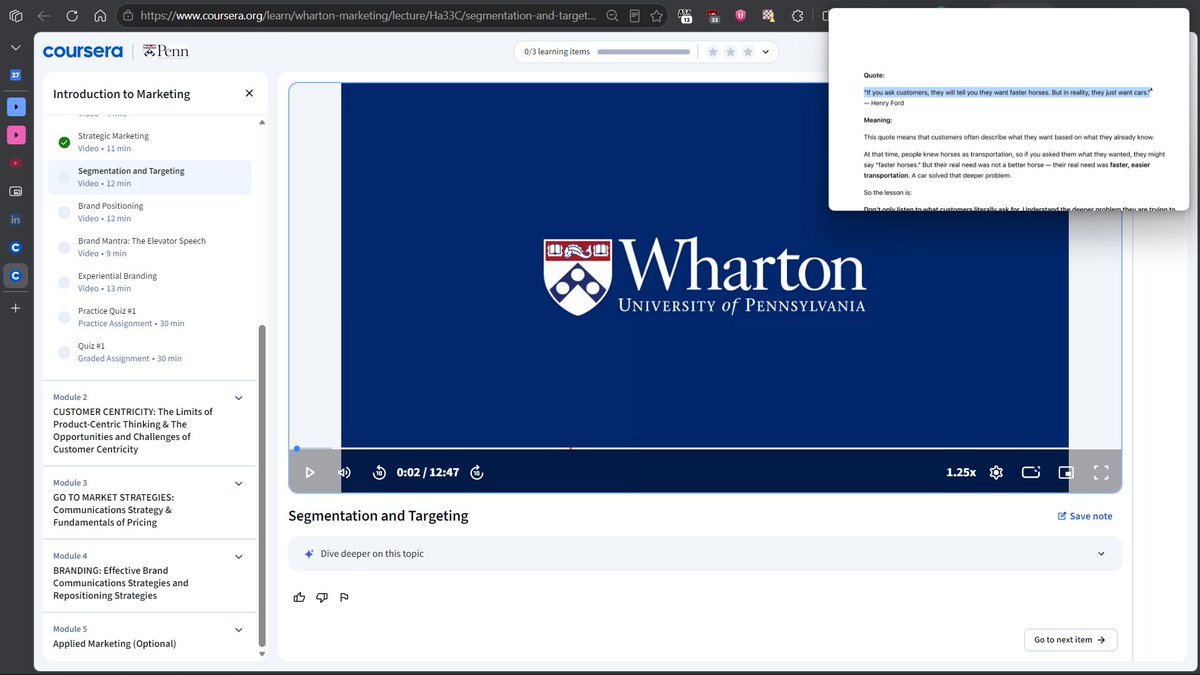Toggle completion circle for Quiz #1
The image size is (1200, 675).
pyautogui.click(x=64, y=352)
